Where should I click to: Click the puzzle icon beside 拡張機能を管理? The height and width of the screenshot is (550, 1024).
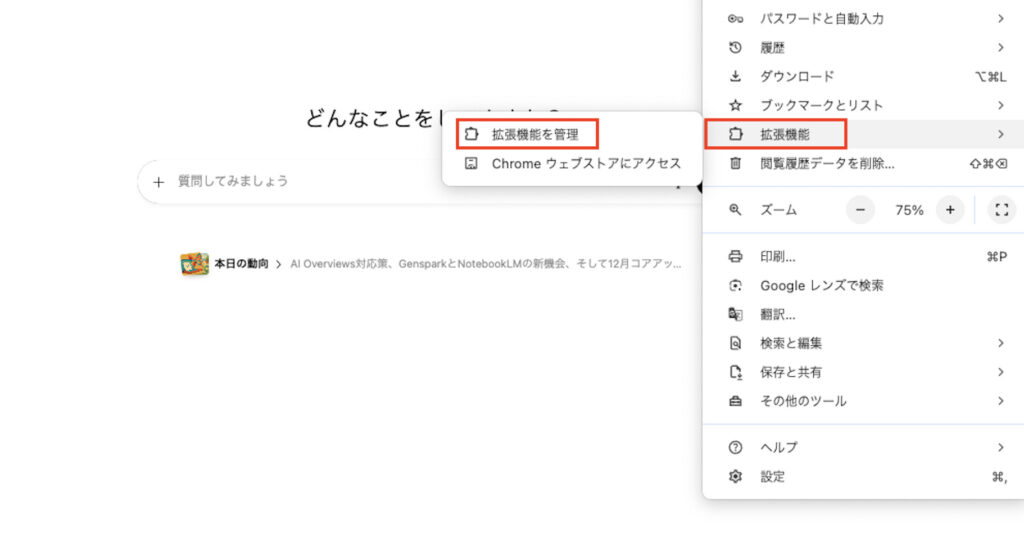pos(471,134)
